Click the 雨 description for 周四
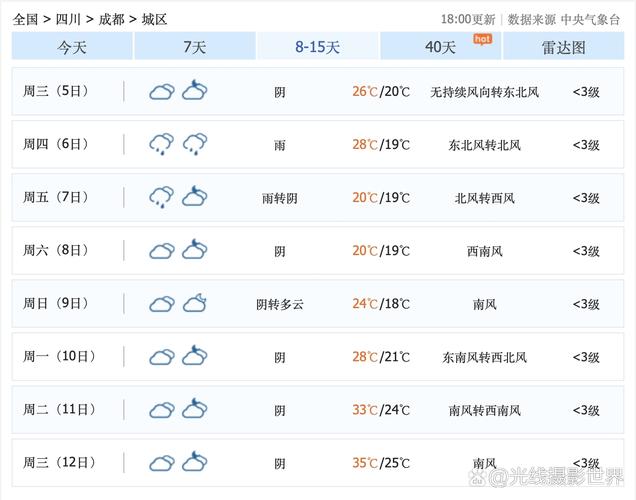636x500 pixels. pyautogui.click(x=279, y=145)
